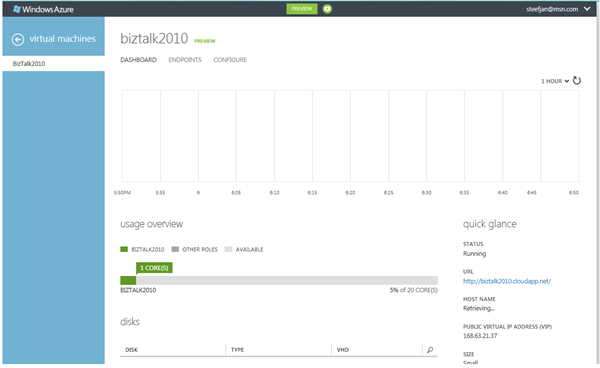600x368 pixels.
Task: Click the 5:50PM chart time label
Action: pos(122,193)
